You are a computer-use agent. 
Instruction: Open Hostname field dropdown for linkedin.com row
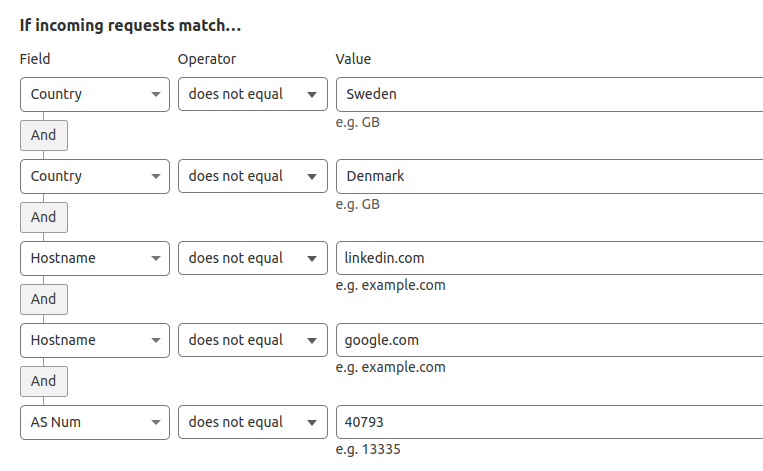coord(95,258)
